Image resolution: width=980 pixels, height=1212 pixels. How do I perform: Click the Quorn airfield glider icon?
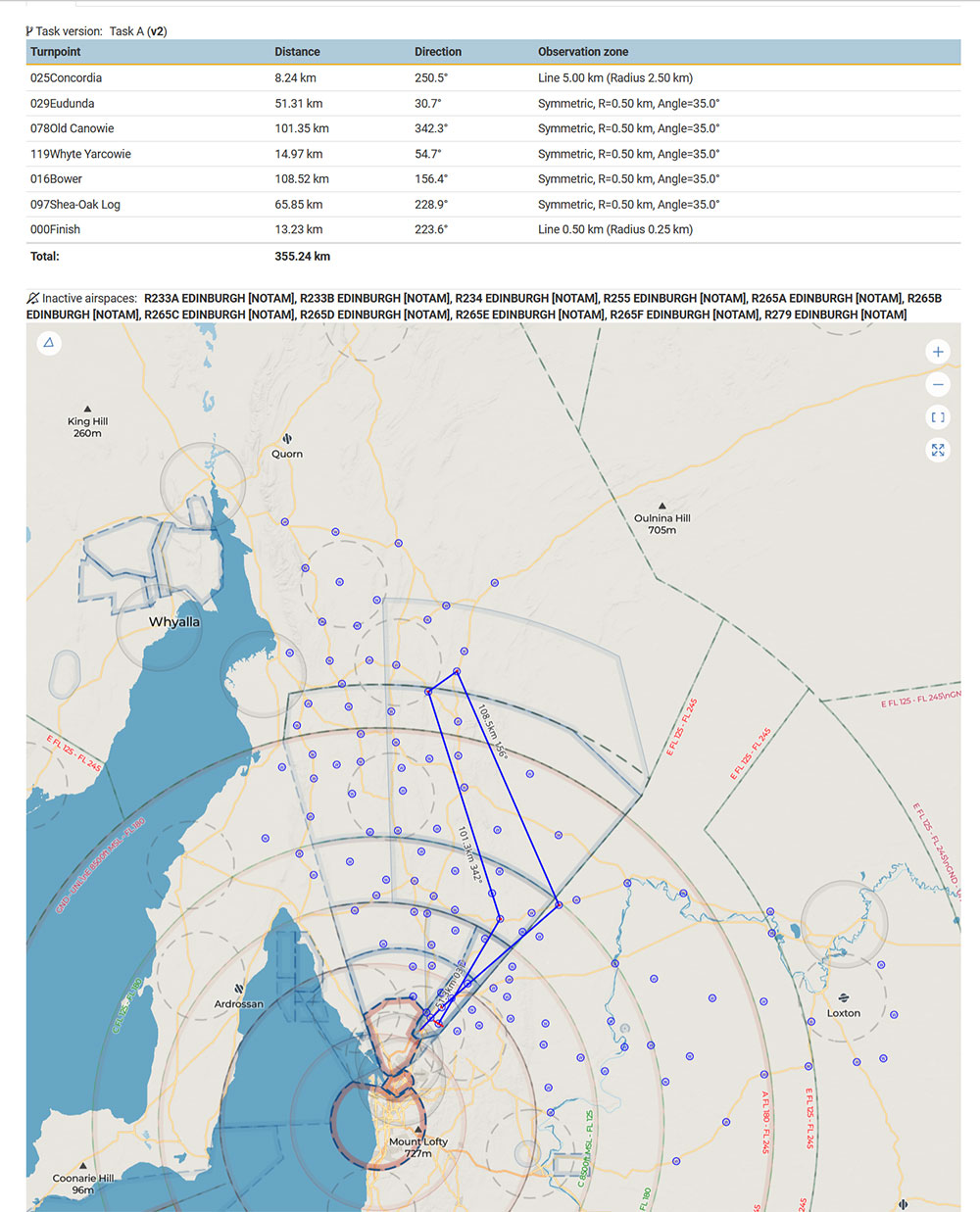click(287, 439)
